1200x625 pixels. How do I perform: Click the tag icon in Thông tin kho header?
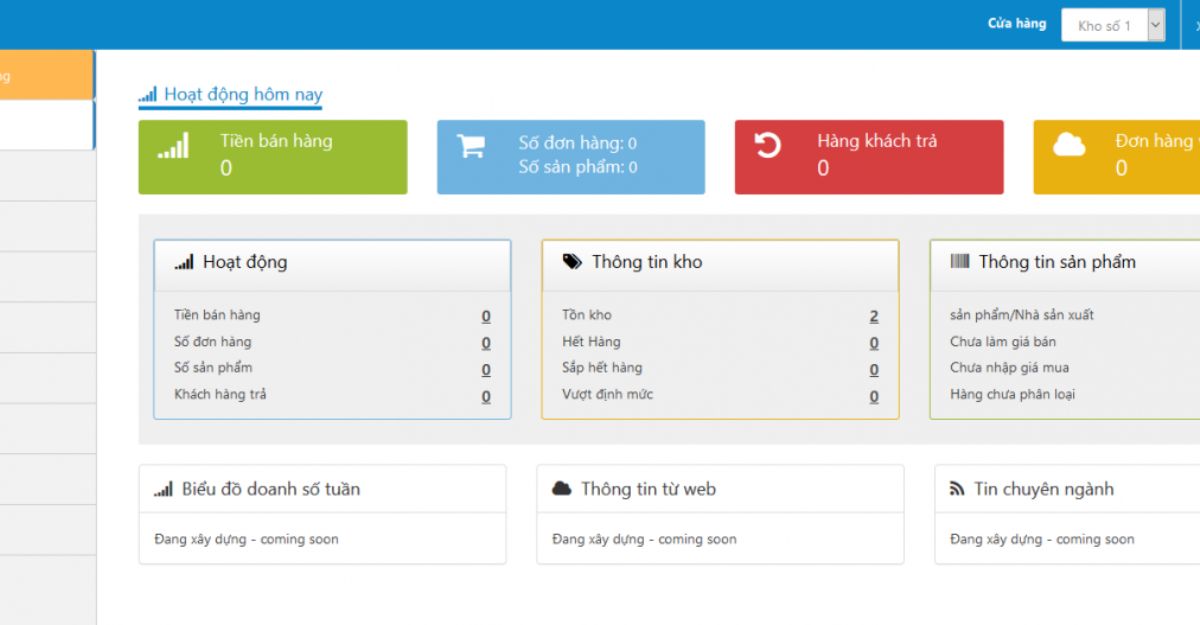click(x=572, y=262)
